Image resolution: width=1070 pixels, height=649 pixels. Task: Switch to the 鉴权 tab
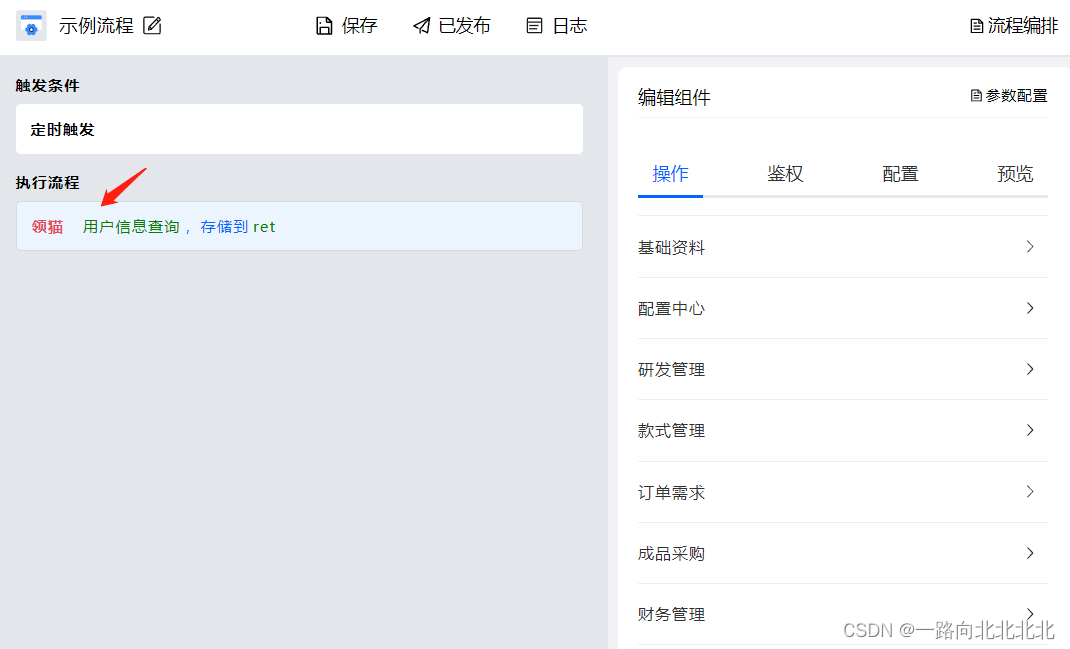pyautogui.click(x=785, y=174)
